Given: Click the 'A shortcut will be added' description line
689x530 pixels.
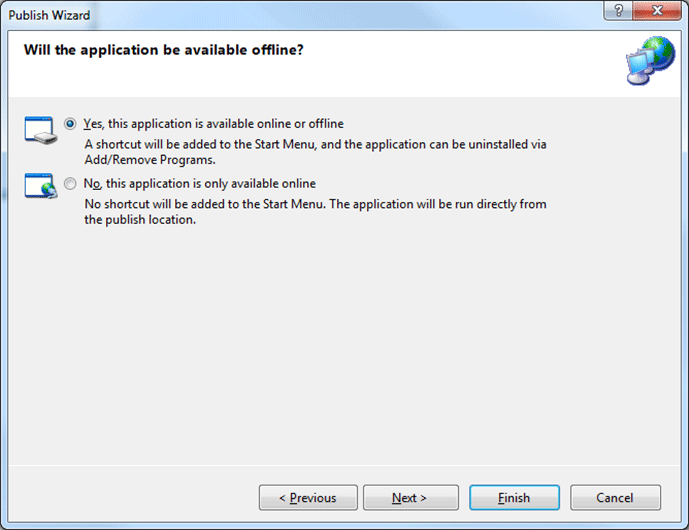Looking at the screenshot, I should pyautogui.click(x=315, y=144).
